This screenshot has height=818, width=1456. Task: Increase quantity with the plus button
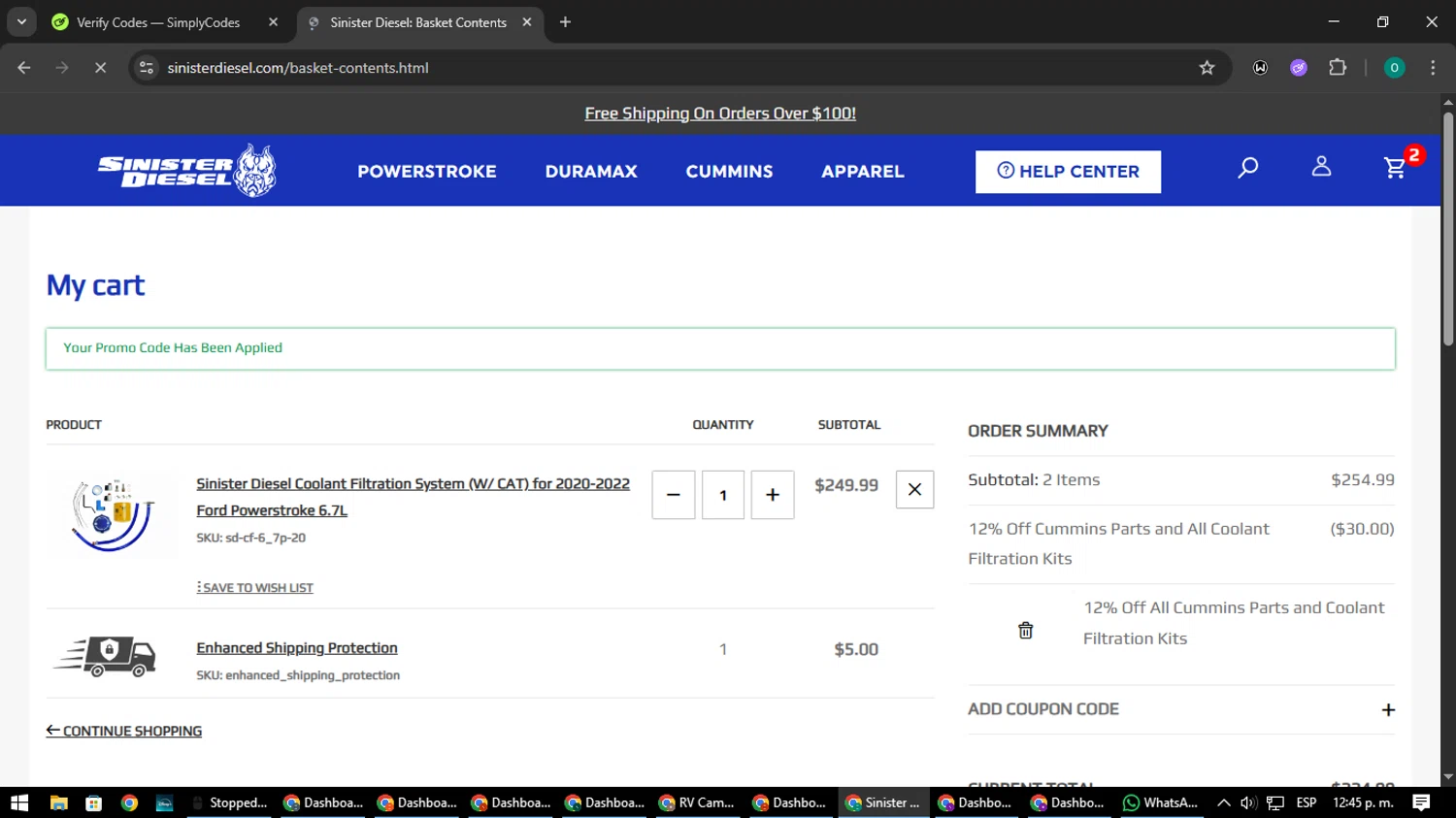click(x=773, y=495)
